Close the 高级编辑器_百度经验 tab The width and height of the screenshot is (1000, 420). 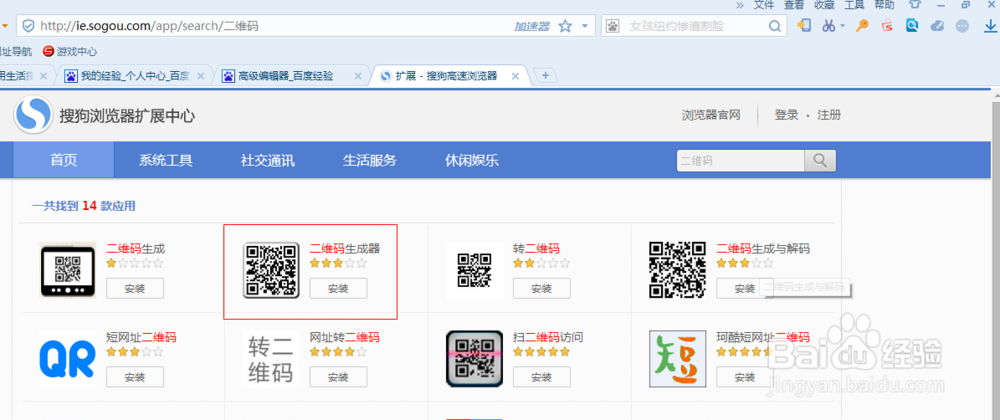click(x=358, y=76)
